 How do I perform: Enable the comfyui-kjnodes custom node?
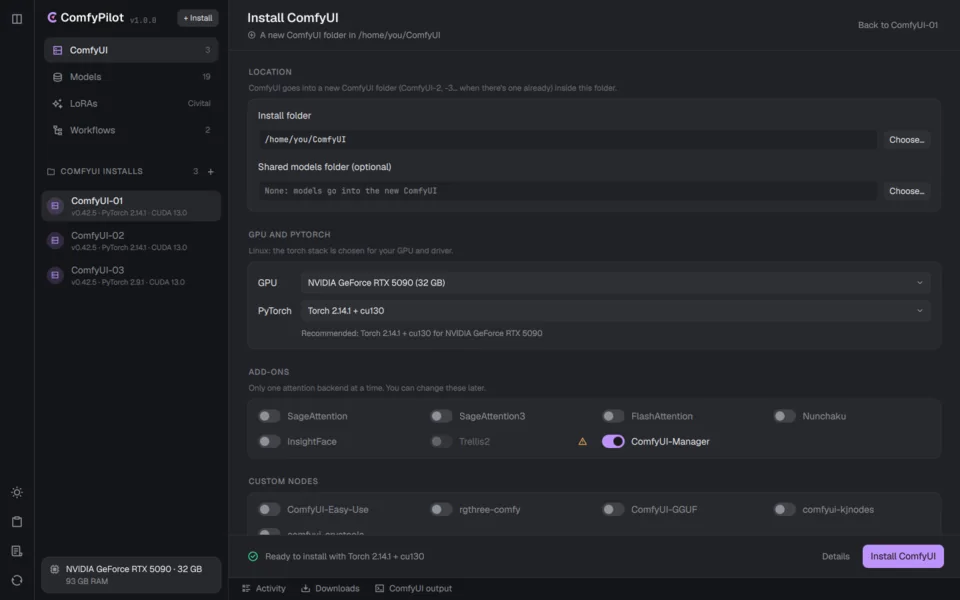[x=784, y=509]
